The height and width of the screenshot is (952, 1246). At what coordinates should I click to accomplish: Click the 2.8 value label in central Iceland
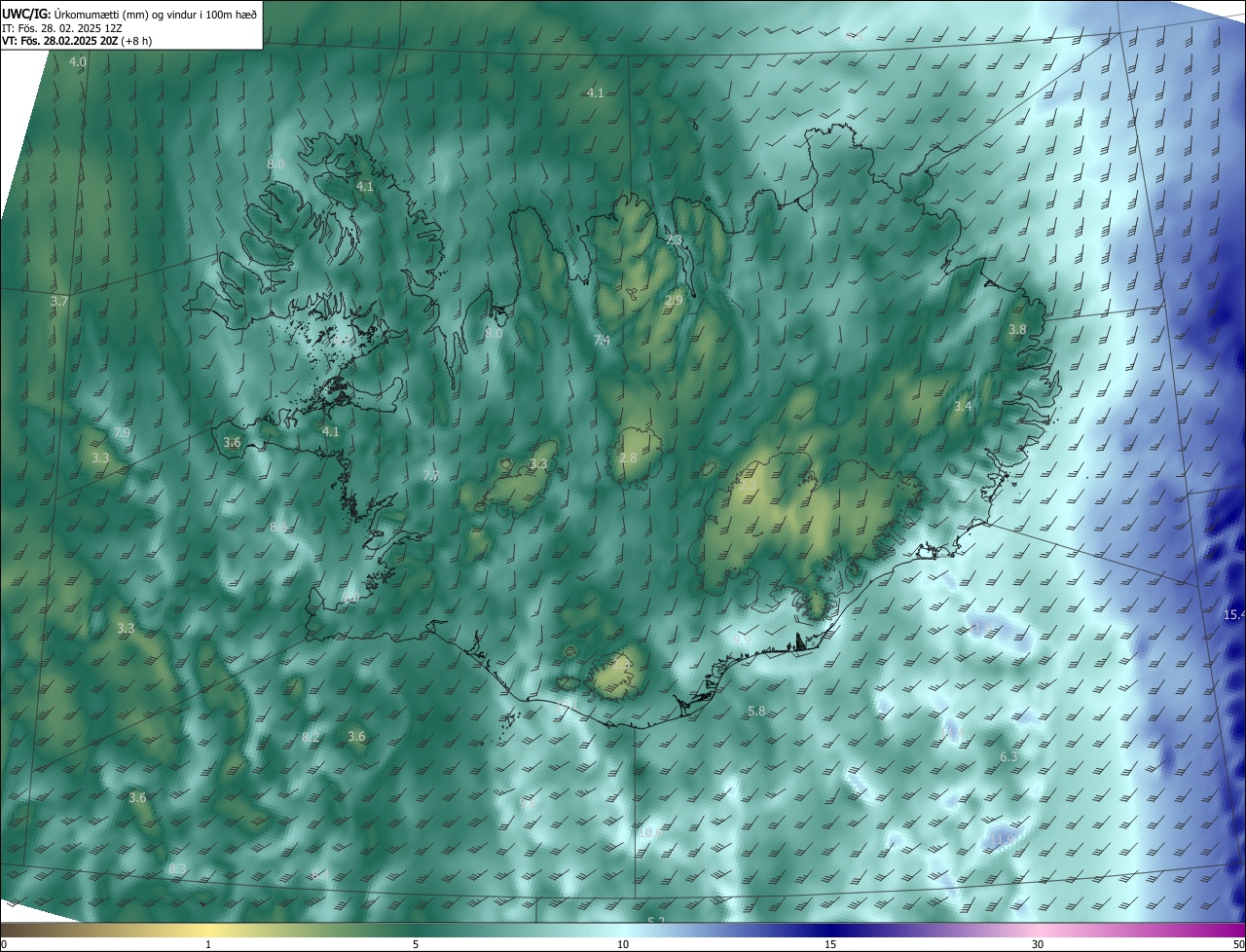pyautogui.click(x=628, y=458)
